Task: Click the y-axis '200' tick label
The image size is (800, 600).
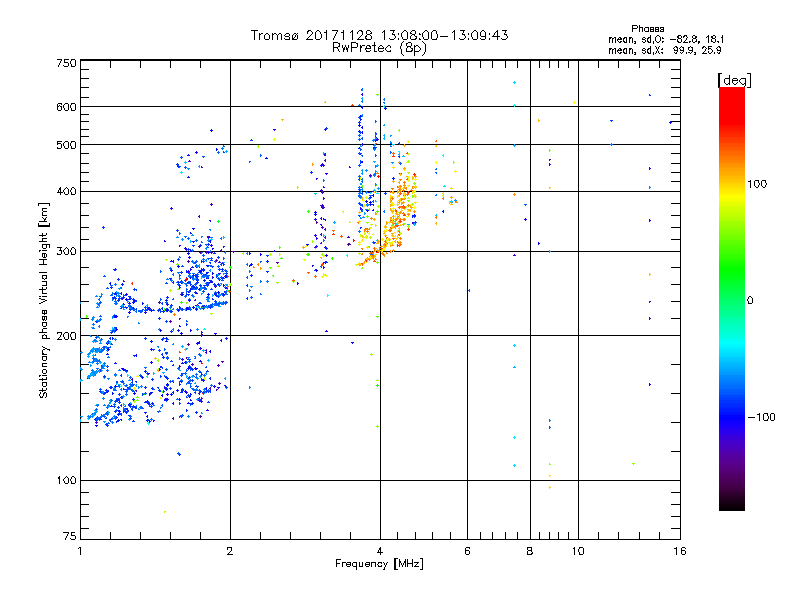Action: coord(66,336)
